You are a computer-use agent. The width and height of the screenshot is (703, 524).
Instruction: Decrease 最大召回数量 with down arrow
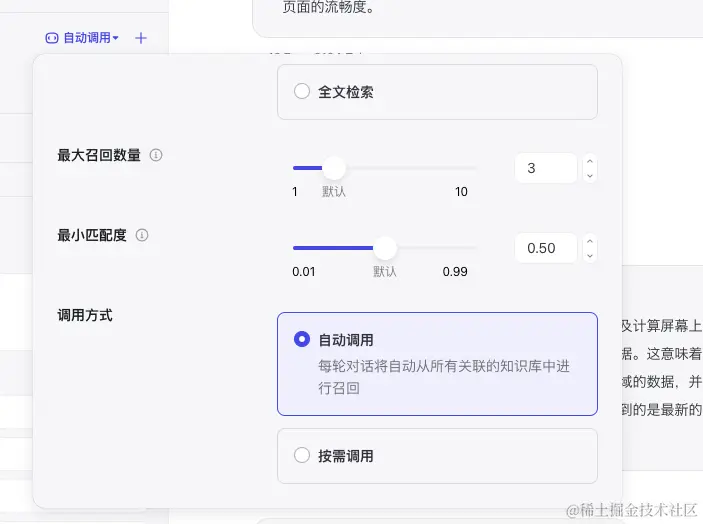click(x=590, y=176)
